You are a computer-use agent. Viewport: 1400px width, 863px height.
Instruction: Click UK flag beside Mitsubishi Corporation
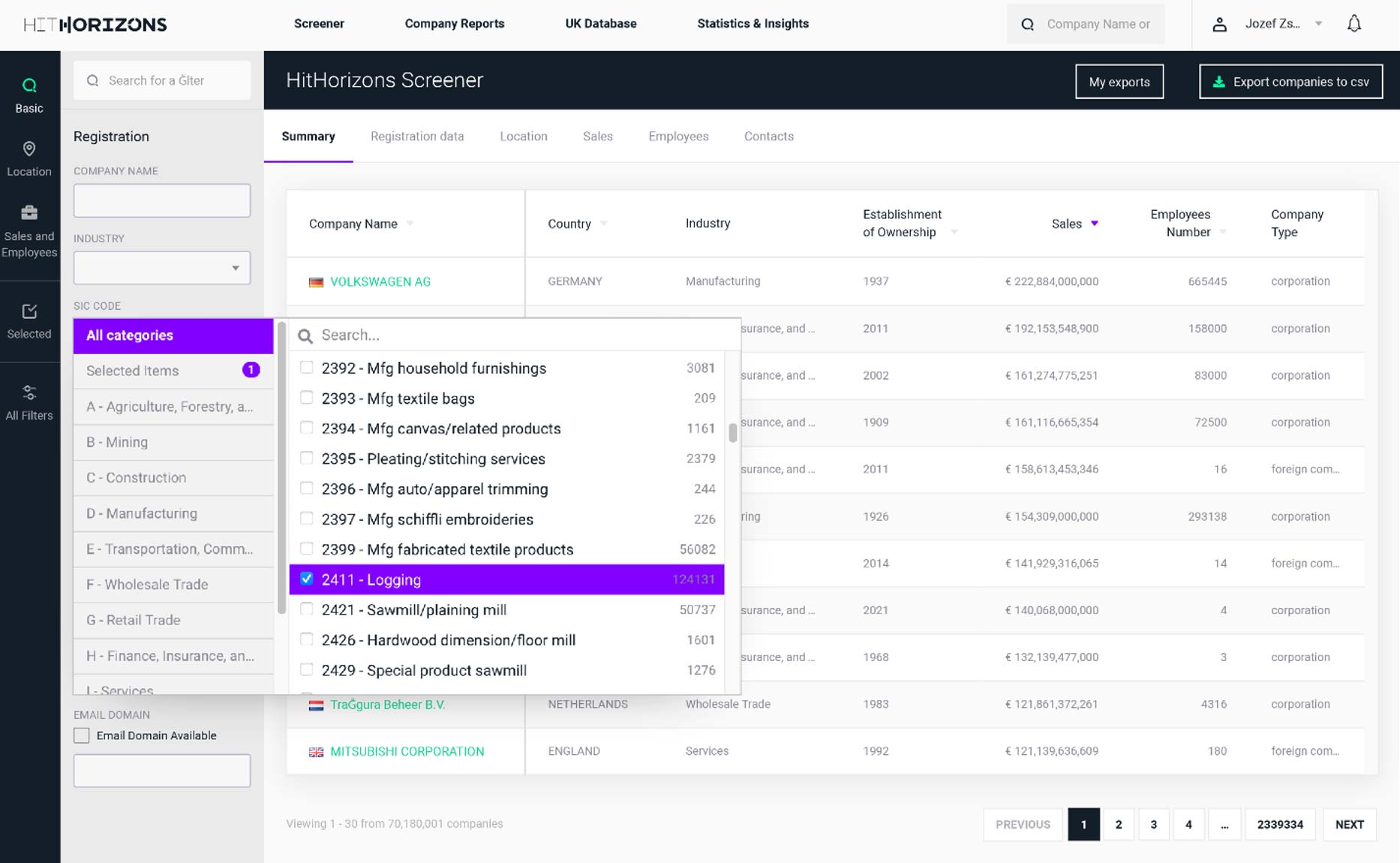coord(317,752)
